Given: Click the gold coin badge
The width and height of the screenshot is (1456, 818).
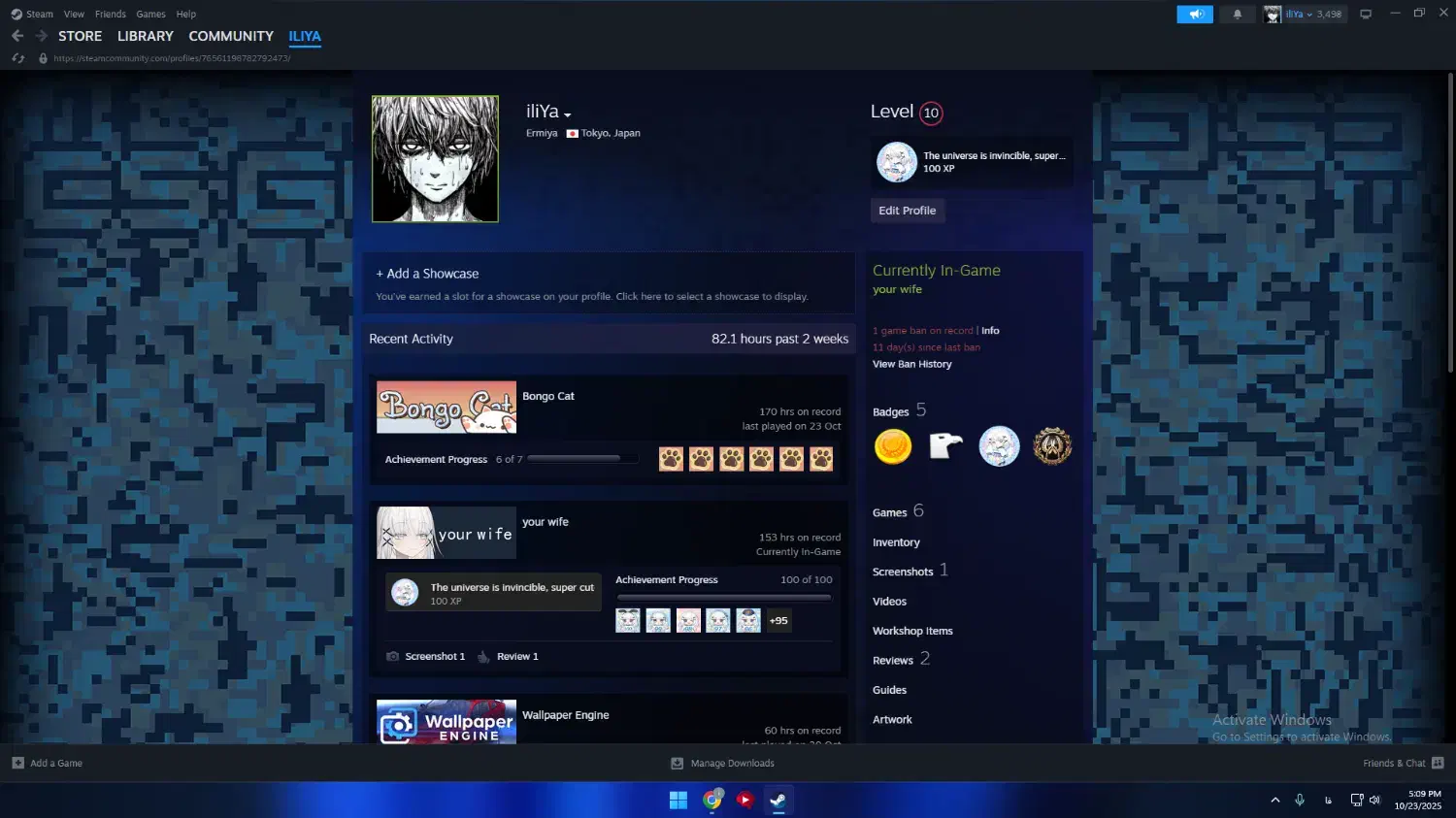Looking at the screenshot, I should coord(893,446).
